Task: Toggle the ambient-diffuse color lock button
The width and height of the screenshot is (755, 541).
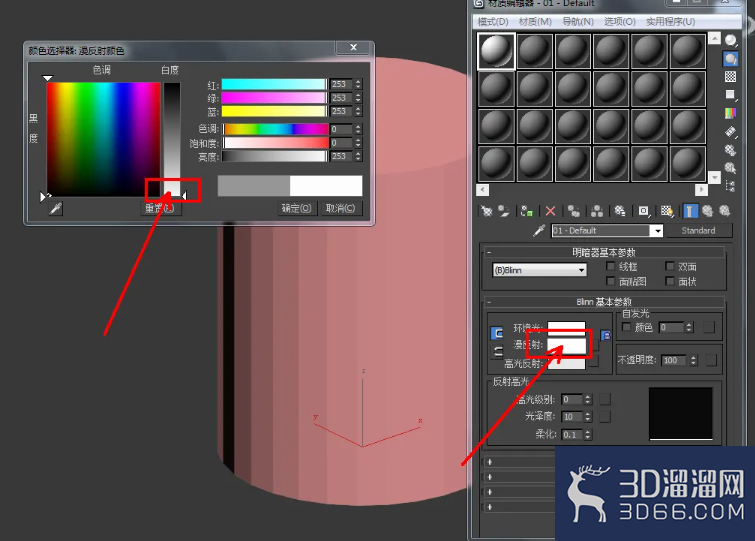Action: tap(497, 333)
